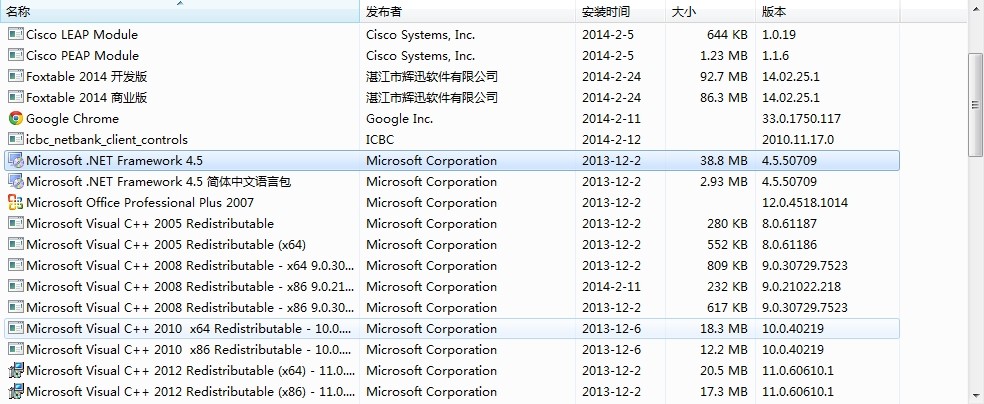Select Visual C++ 2005 Redistributable (x64) row

pyautogui.click(x=452, y=245)
